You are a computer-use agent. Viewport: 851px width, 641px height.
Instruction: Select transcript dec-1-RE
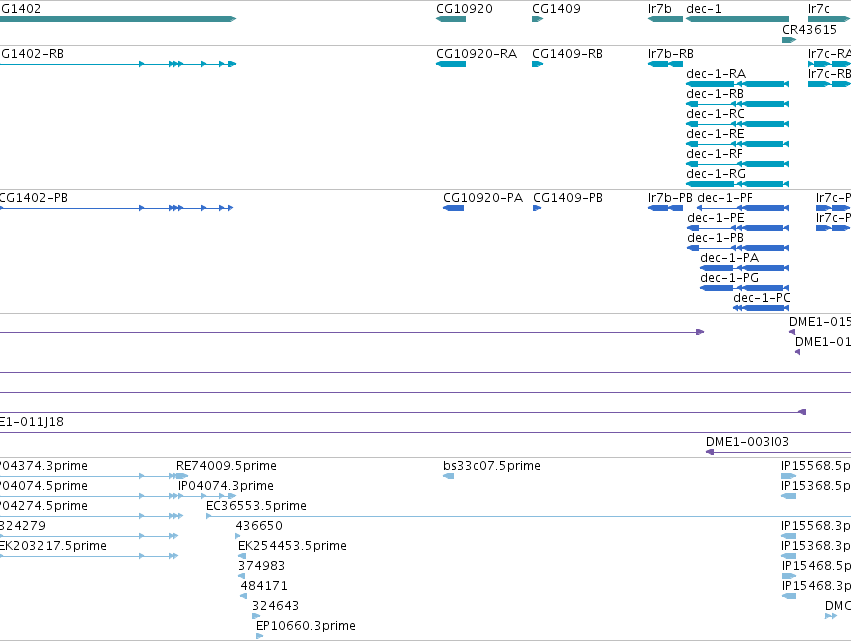pyautogui.click(x=738, y=144)
